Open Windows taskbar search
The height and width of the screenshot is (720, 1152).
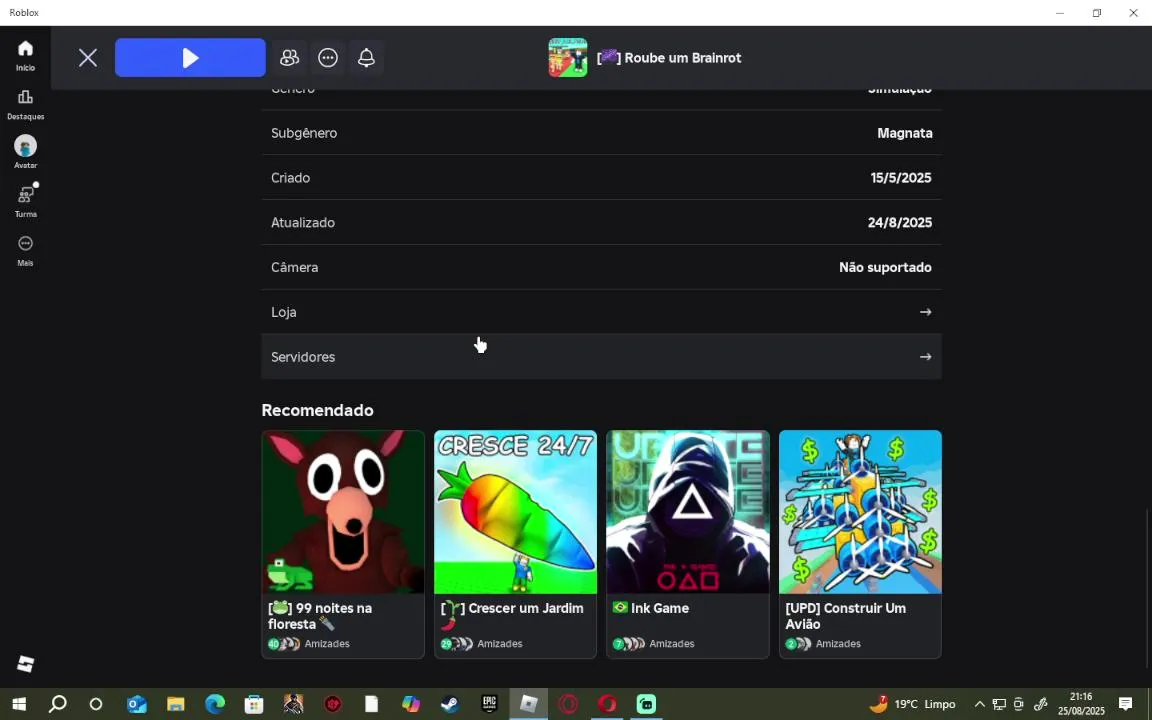pyautogui.click(x=57, y=705)
